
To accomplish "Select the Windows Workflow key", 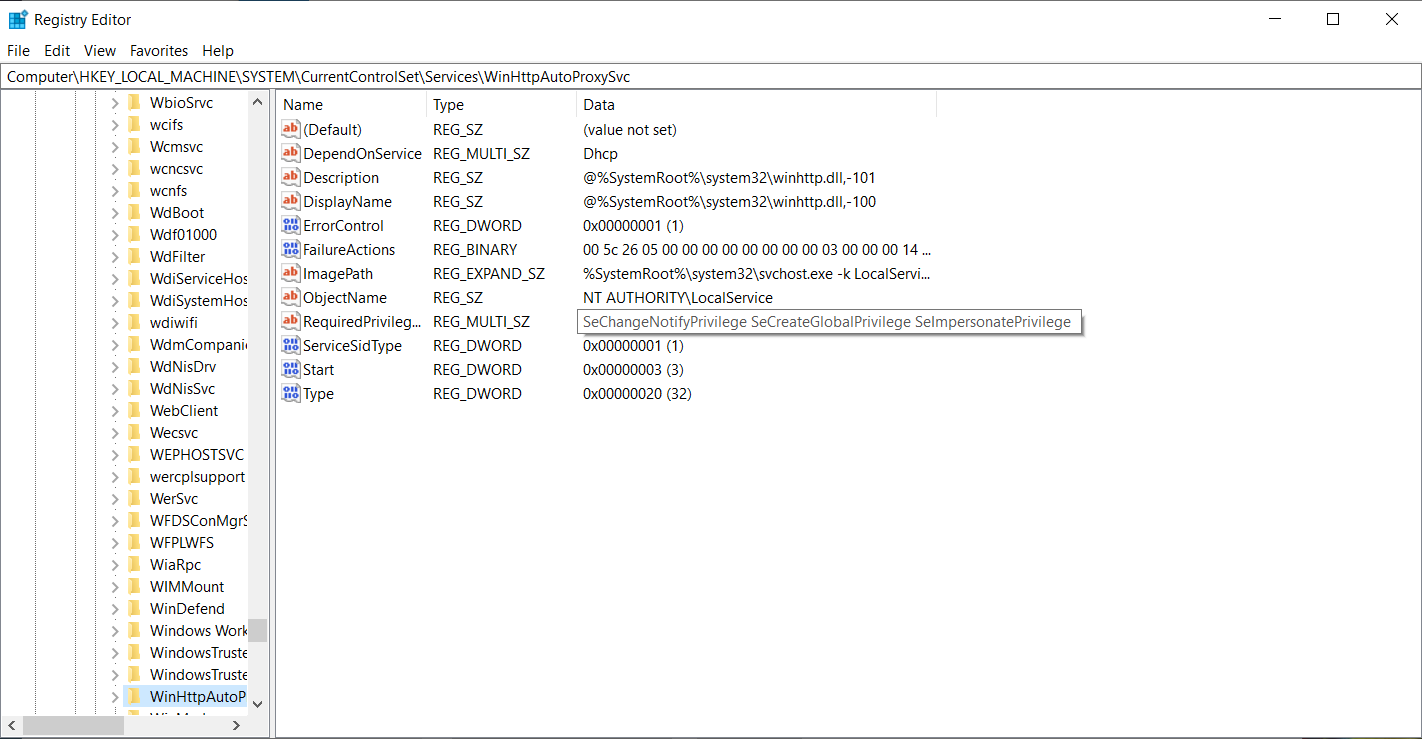I will coord(198,630).
